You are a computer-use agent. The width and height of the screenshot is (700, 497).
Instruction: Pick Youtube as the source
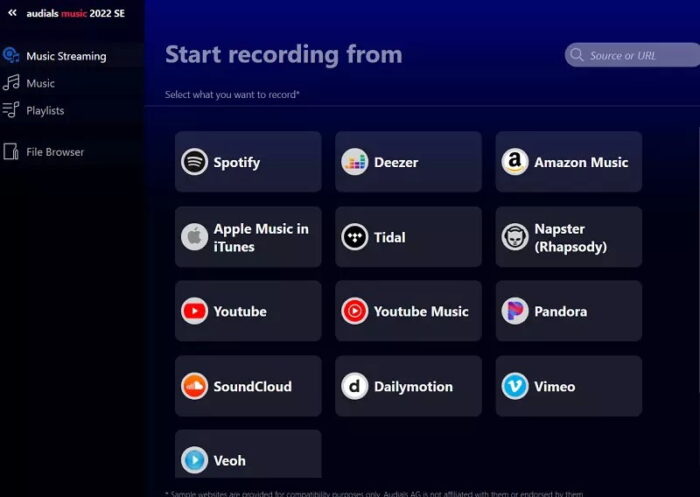(248, 311)
